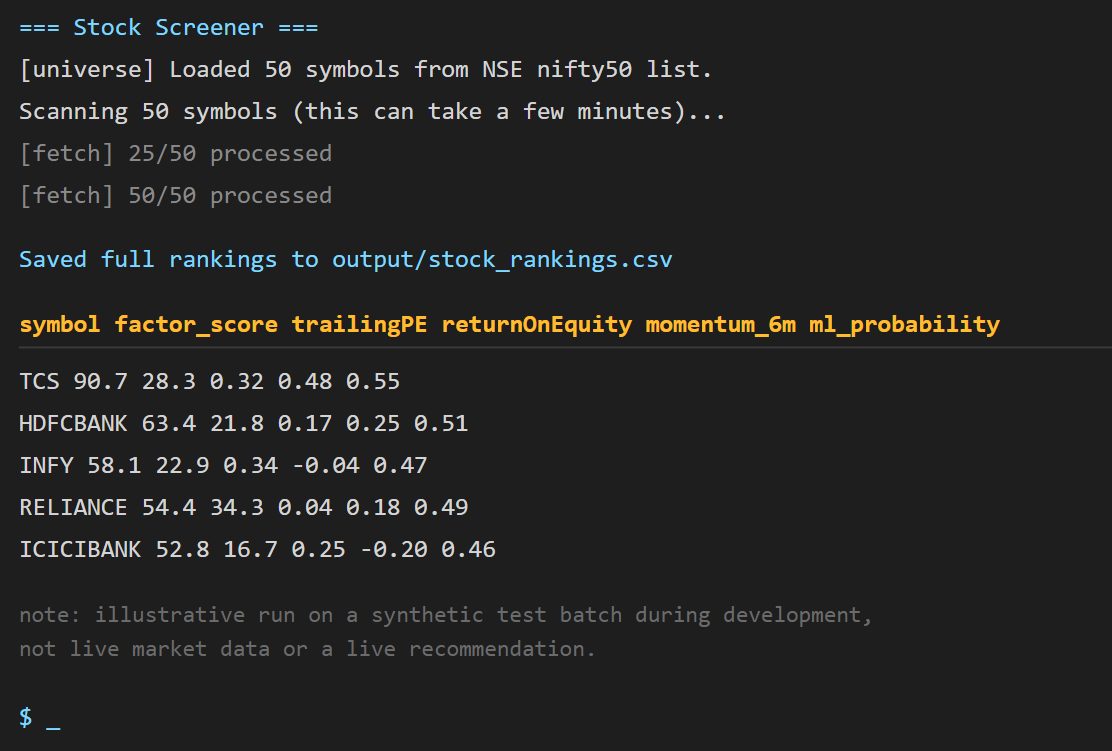This screenshot has width=1112, height=751.
Task: Select the ICICIBANK row
Action: click(x=257, y=549)
